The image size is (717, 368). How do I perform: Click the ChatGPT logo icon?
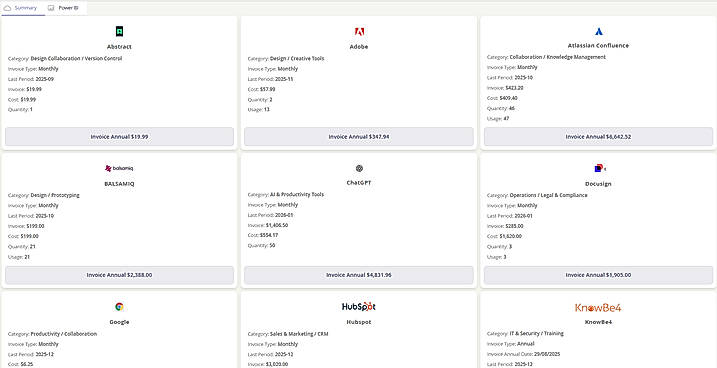pos(359,168)
